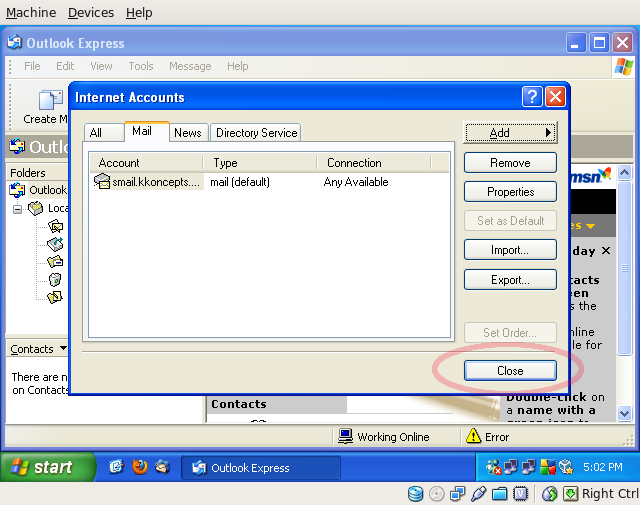Click the Deleted Items bin icon

point(55,279)
